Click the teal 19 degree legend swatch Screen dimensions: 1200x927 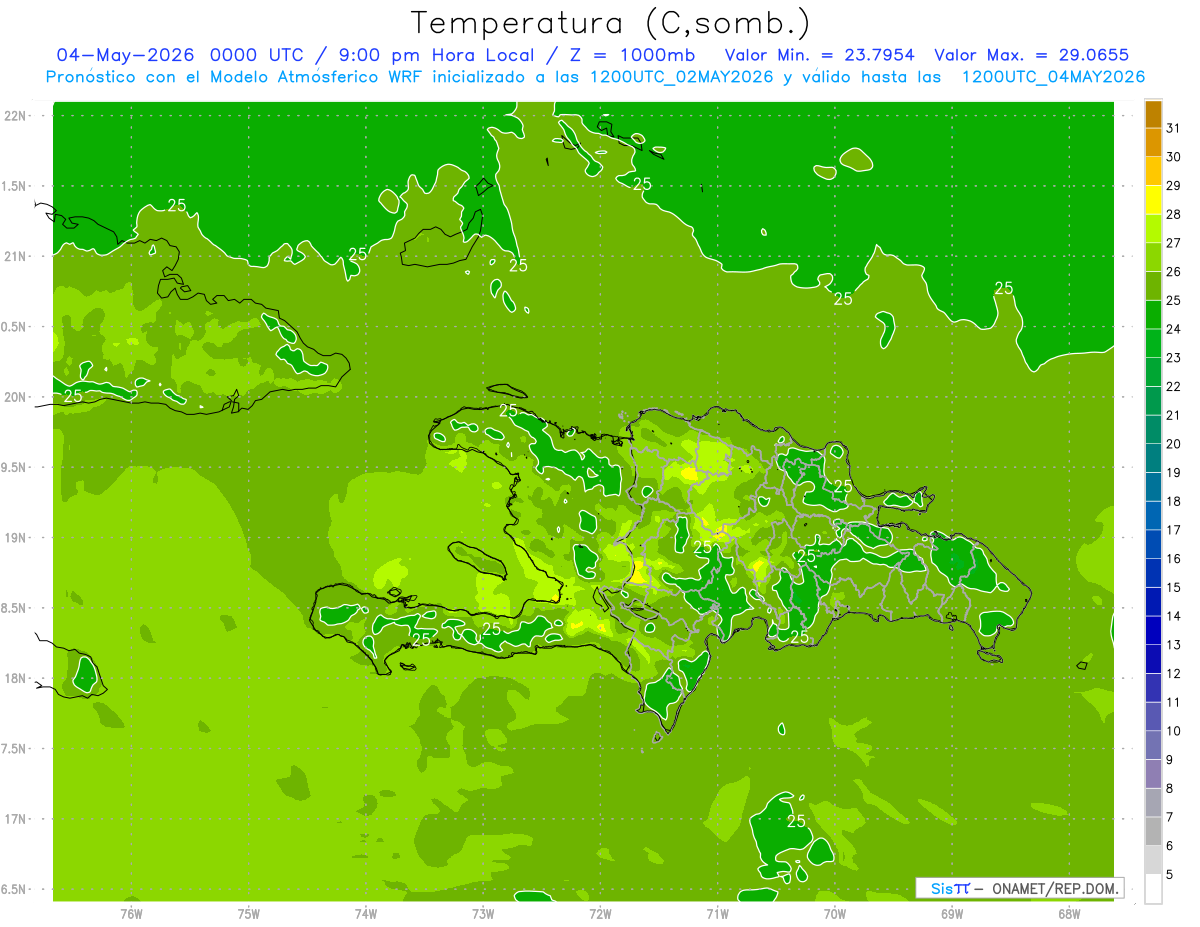1153,459
